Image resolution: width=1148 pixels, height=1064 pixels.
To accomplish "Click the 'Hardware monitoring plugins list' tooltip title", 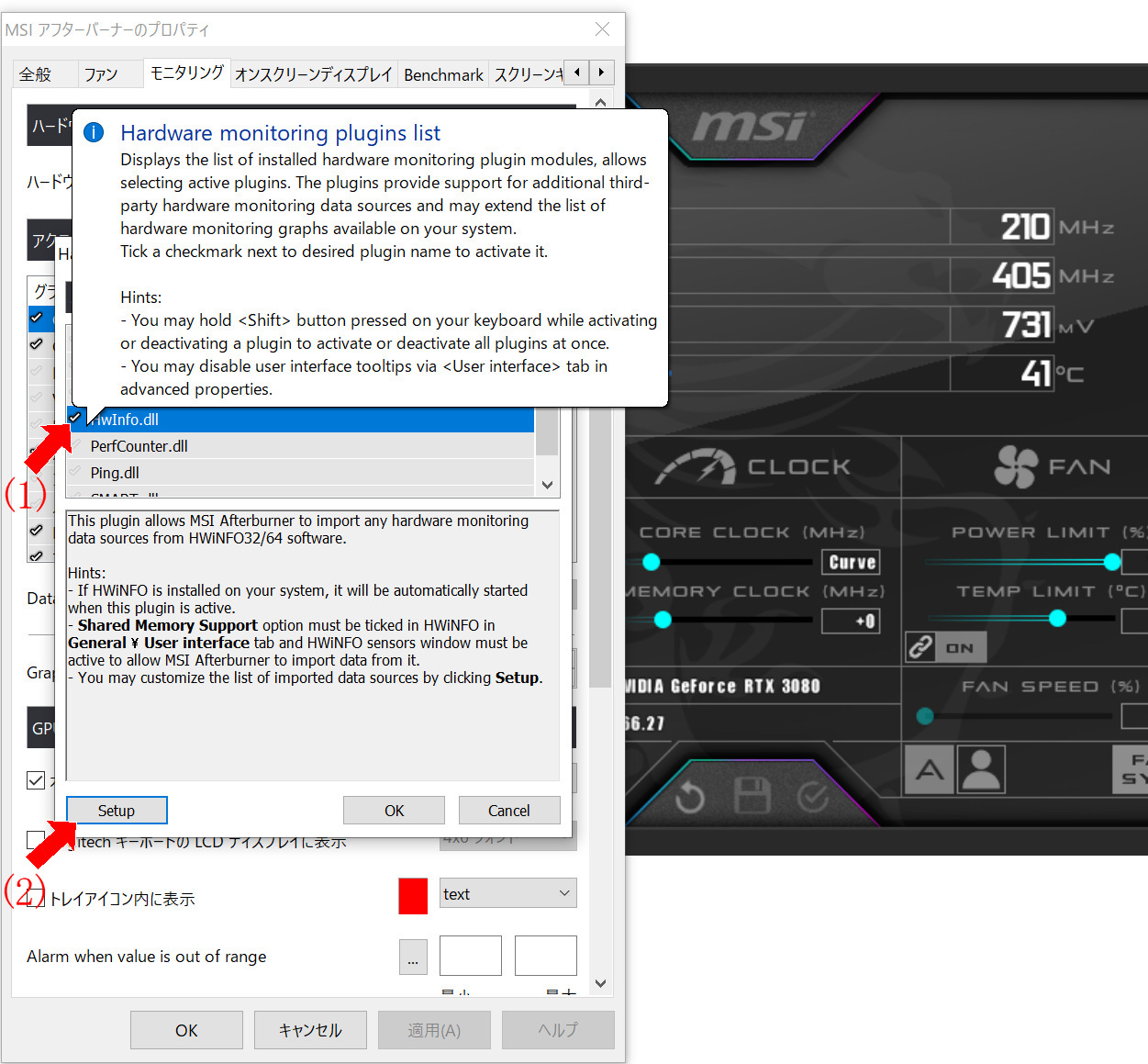I will pos(280,133).
